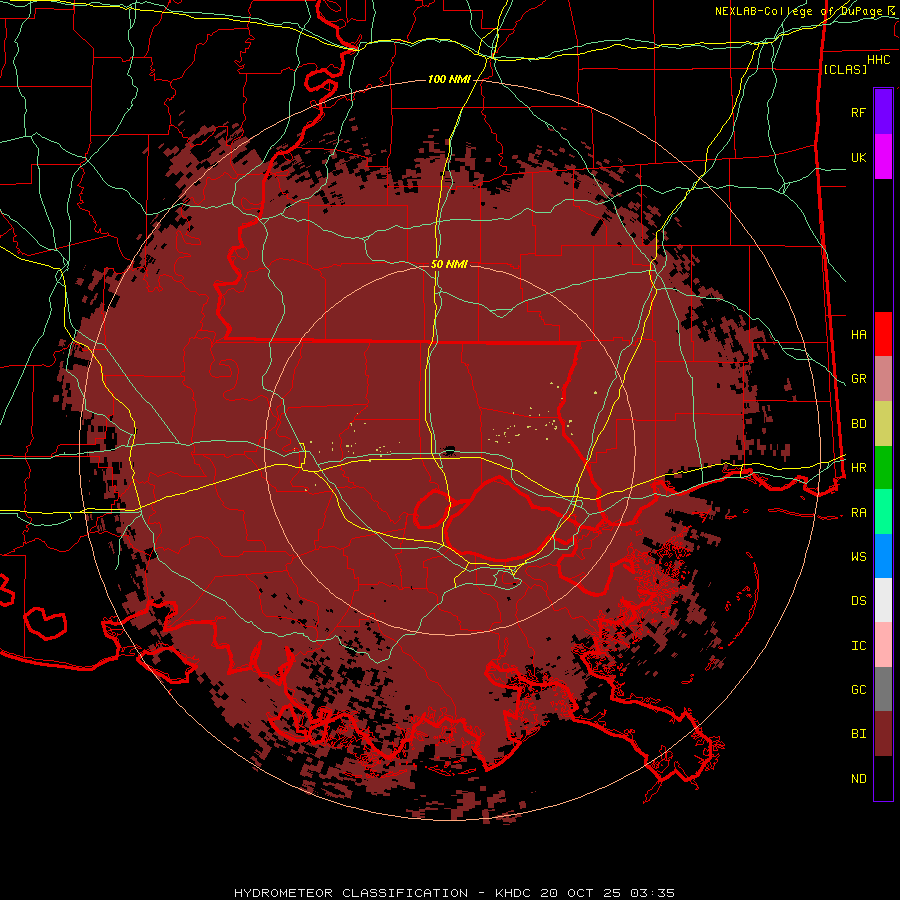The width and height of the screenshot is (900, 900).
Task: Click the 'GC' legend label
Action: 858,690
